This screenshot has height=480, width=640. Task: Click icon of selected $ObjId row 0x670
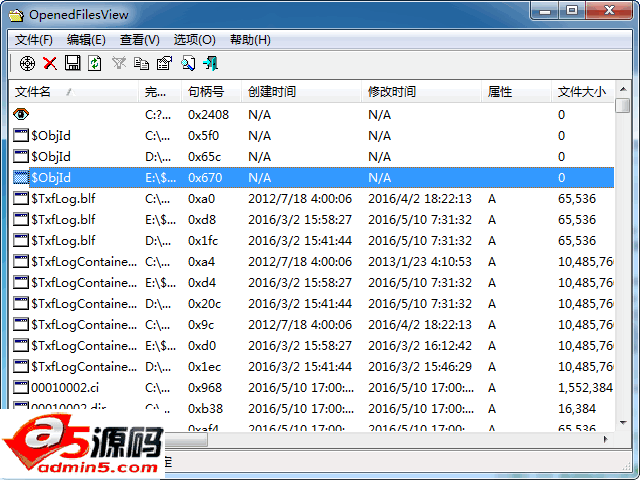tap(21, 178)
